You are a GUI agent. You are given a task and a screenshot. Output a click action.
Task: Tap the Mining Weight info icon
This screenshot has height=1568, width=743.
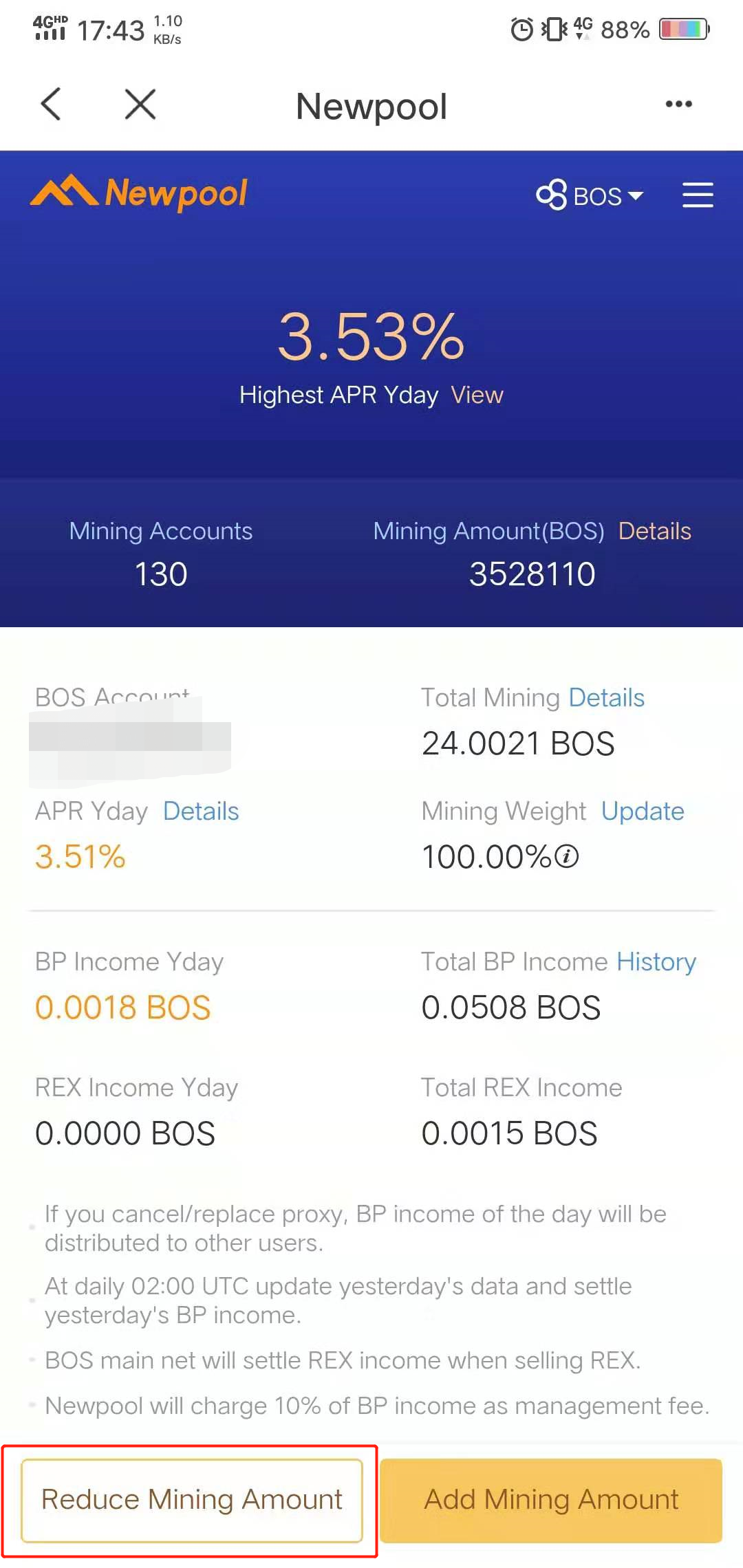[567, 857]
